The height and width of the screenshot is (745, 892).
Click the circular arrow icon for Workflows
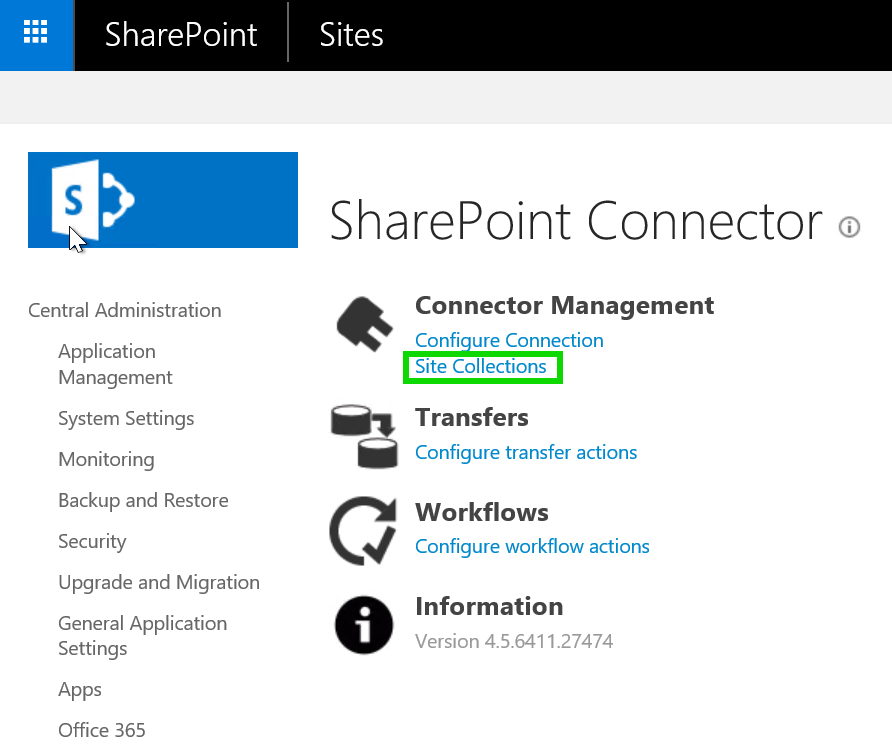(364, 530)
